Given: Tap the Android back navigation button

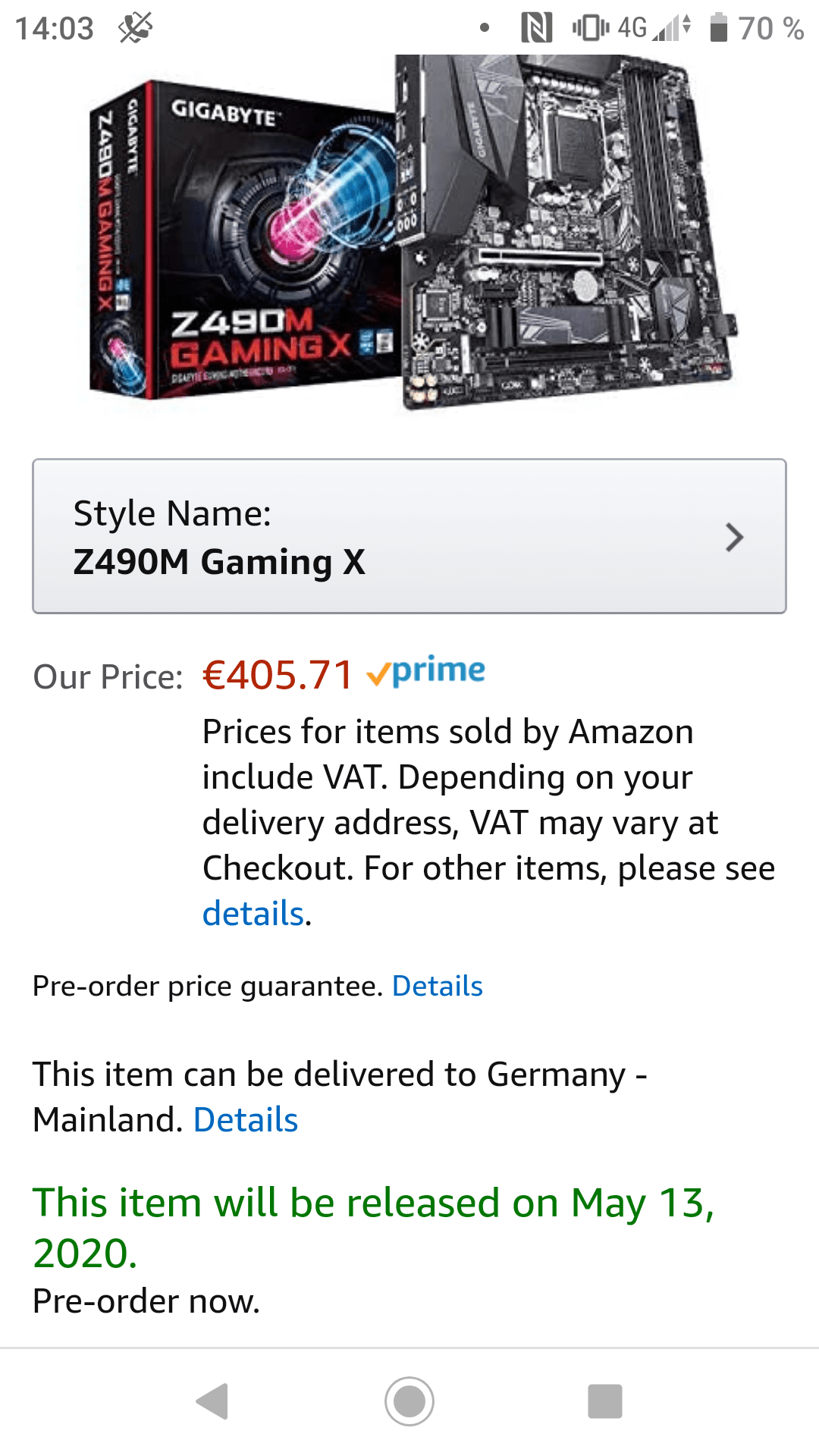Looking at the screenshot, I should pos(212,1401).
